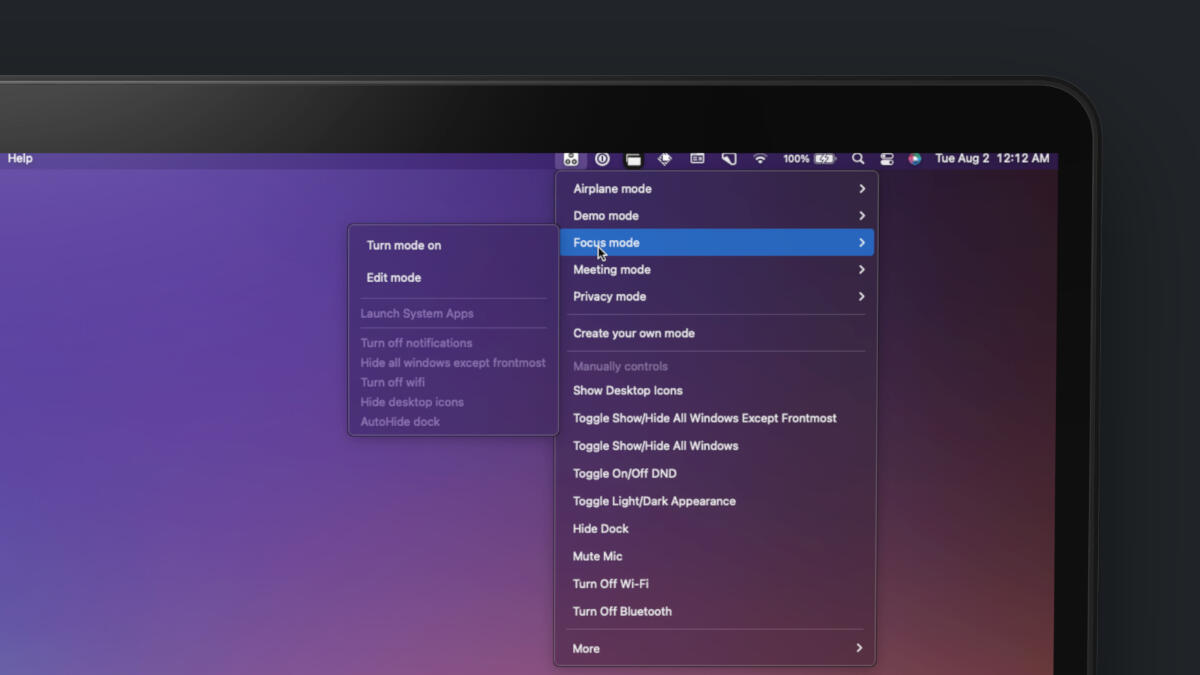Expand Privacy mode submenu chevron
This screenshot has width=1200, height=675.
pyautogui.click(x=861, y=297)
